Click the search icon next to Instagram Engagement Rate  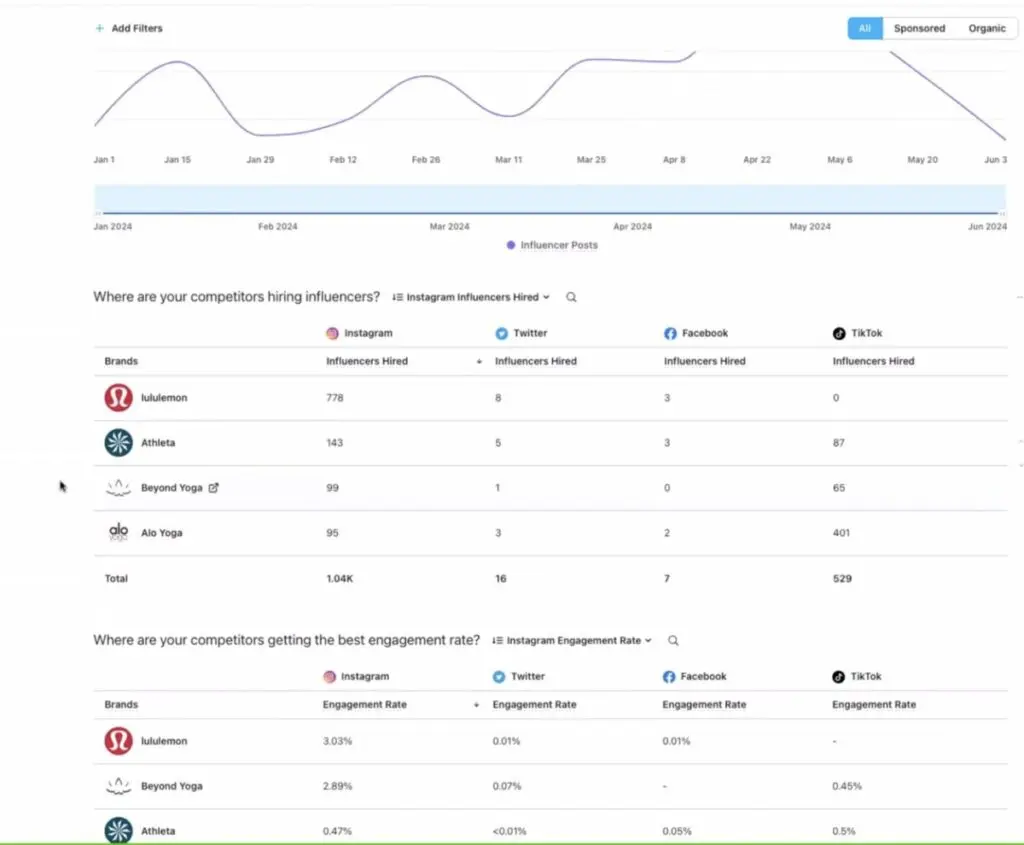pyautogui.click(x=673, y=640)
